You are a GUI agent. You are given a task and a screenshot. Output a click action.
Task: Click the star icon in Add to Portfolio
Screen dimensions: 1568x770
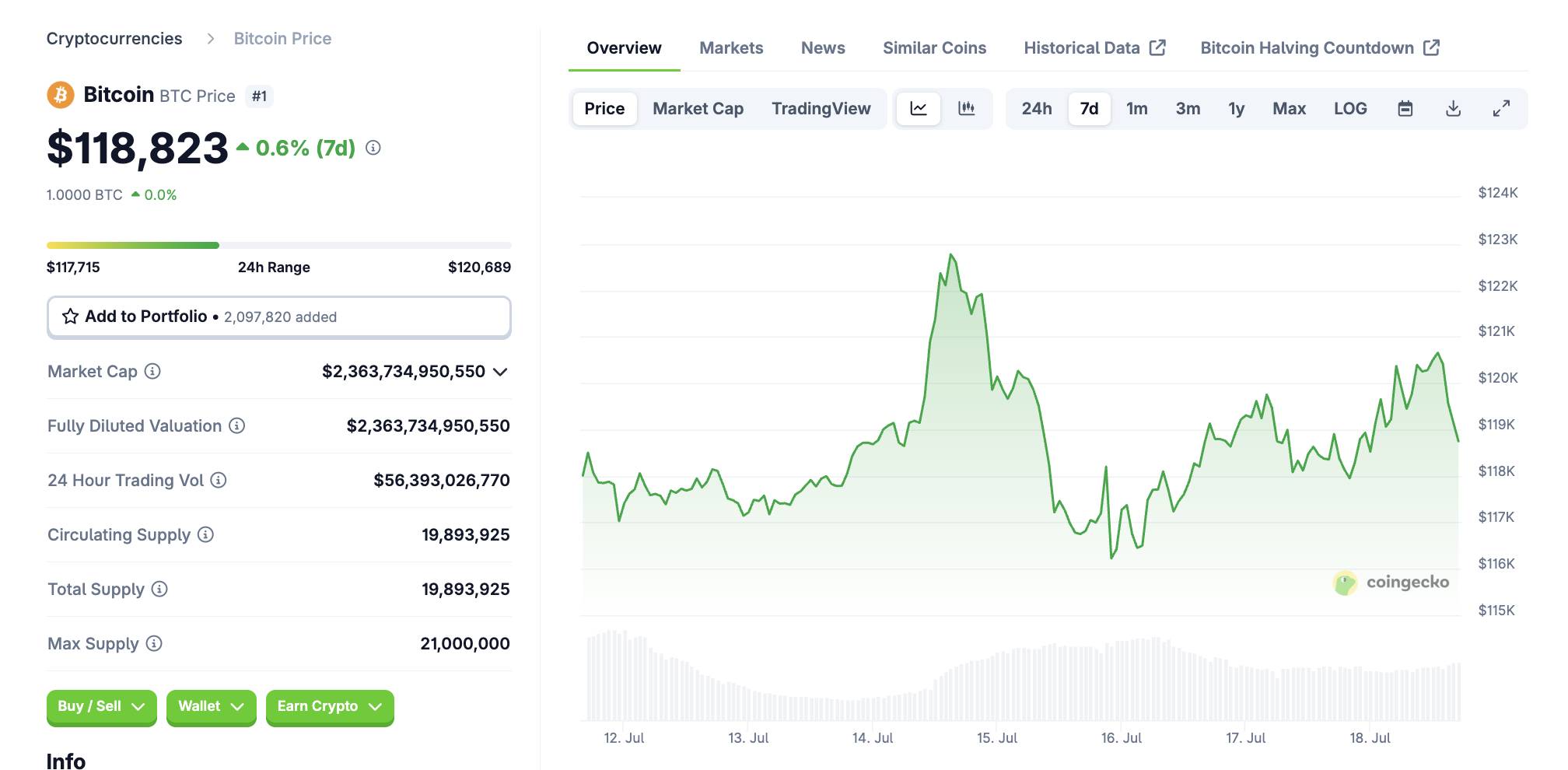tap(70, 317)
